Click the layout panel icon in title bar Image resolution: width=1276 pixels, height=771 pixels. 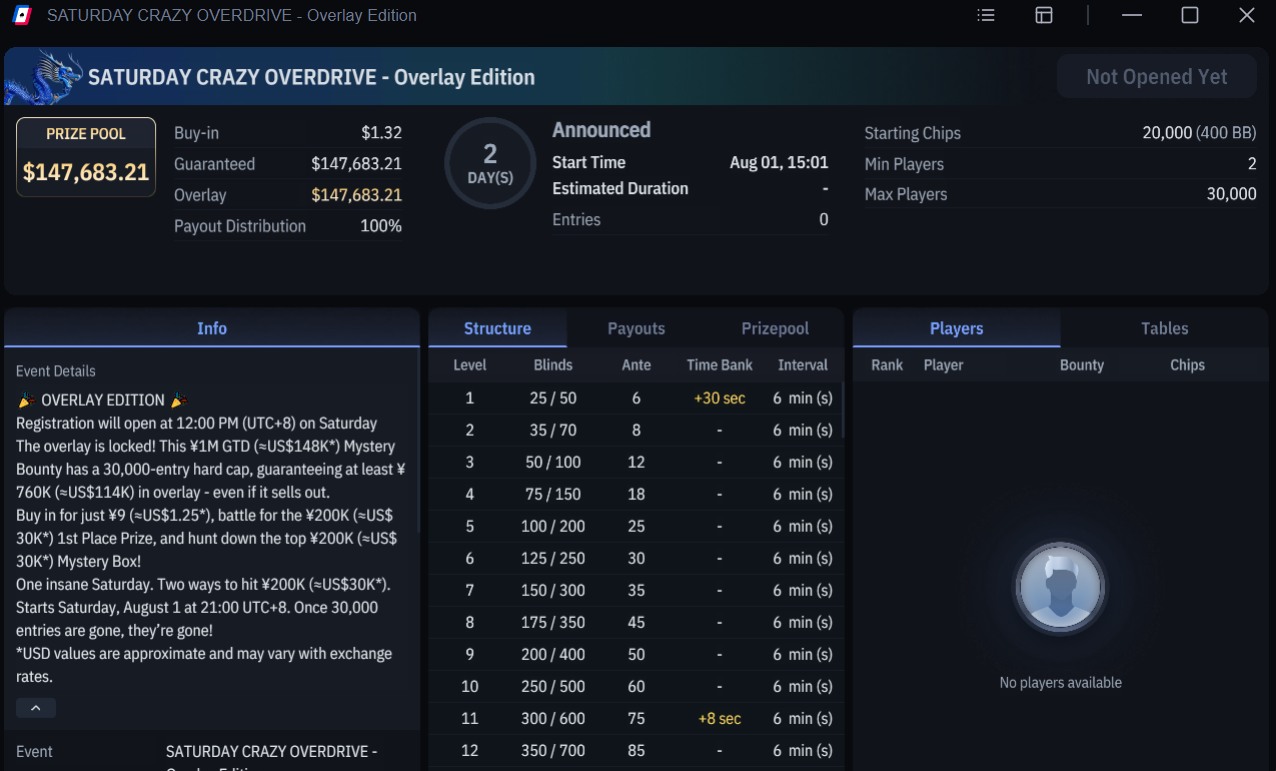click(x=1044, y=15)
